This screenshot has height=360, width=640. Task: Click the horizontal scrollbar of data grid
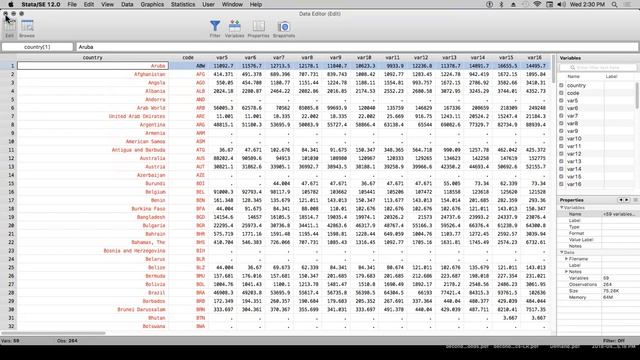pos(55,333)
